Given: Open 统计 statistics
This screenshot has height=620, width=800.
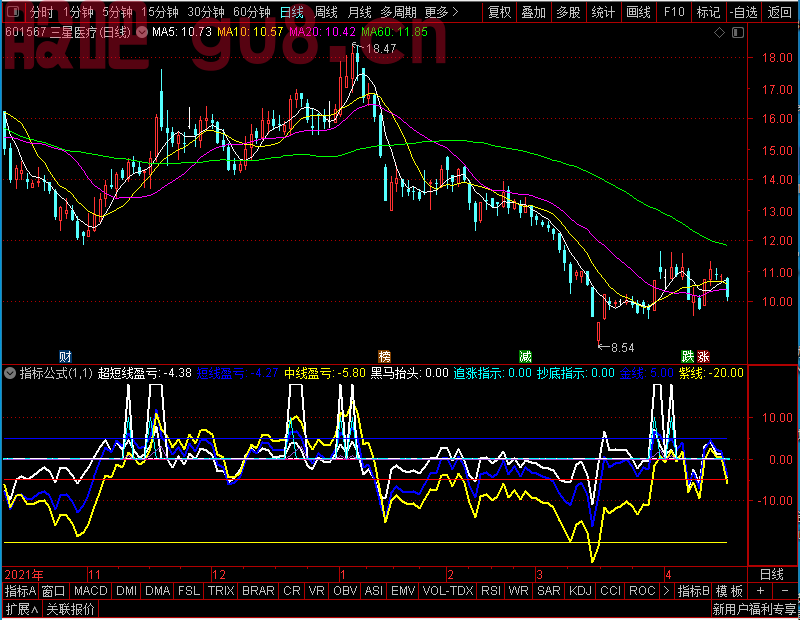Looking at the screenshot, I should tap(603, 12).
